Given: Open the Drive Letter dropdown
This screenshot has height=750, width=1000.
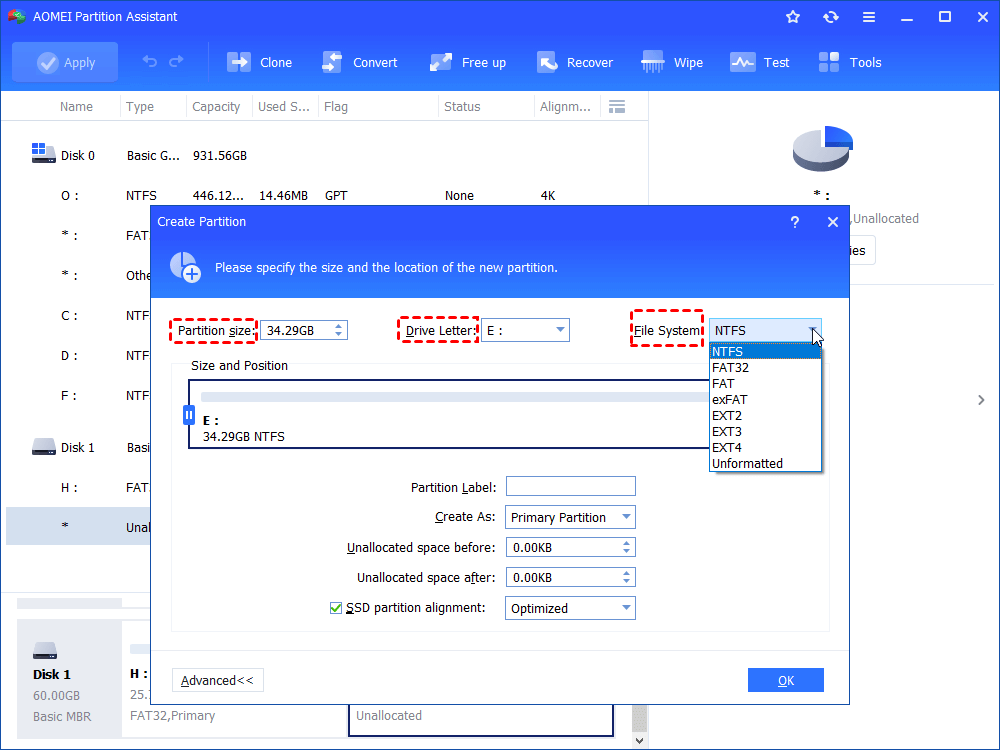Looking at the screenshot, I should pyautogui.click(x=559, y=329).
